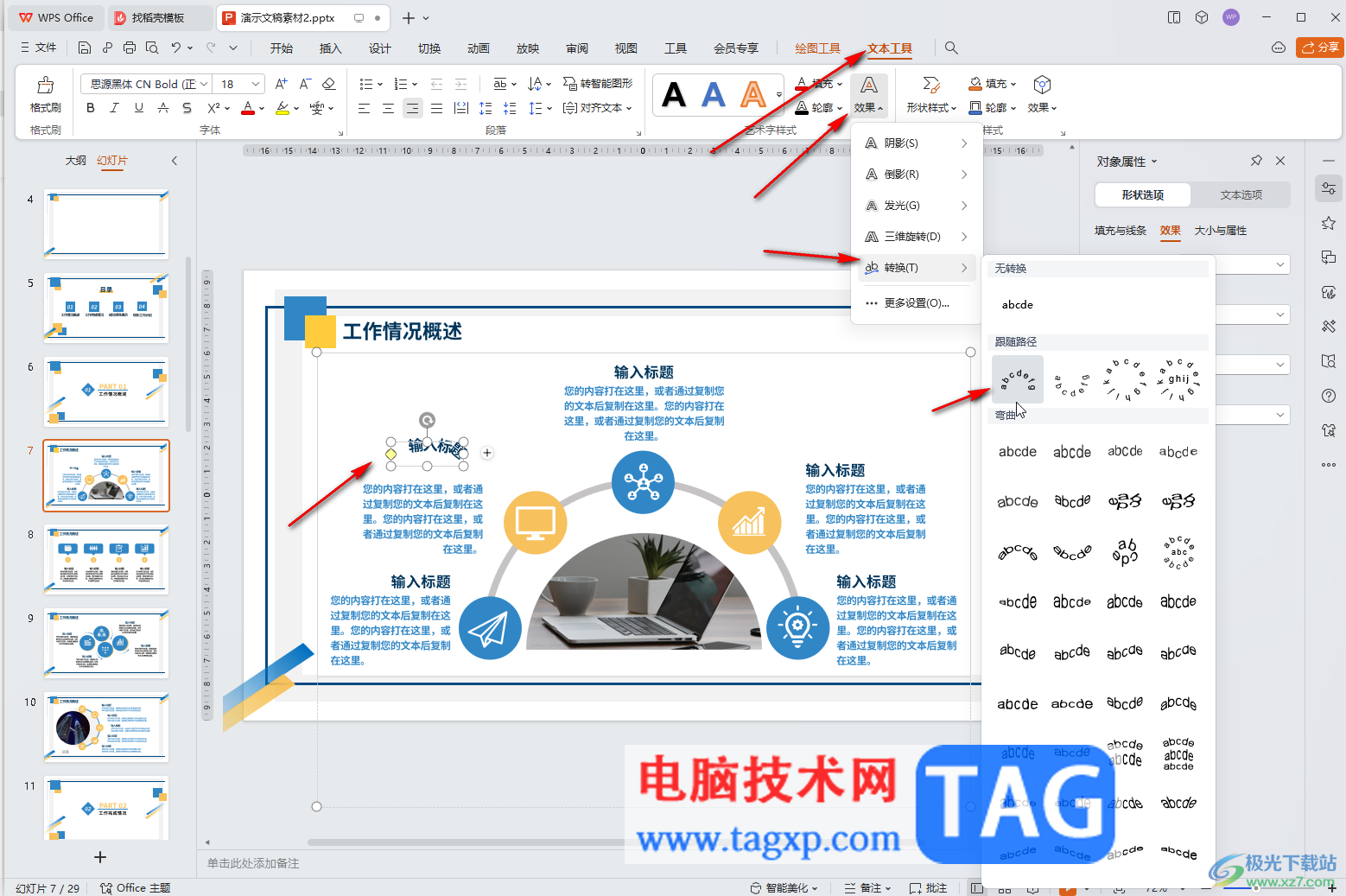Screen dimensions: 1346x896
Task: Toggle align right paragraph alignment
Action: 413,108
